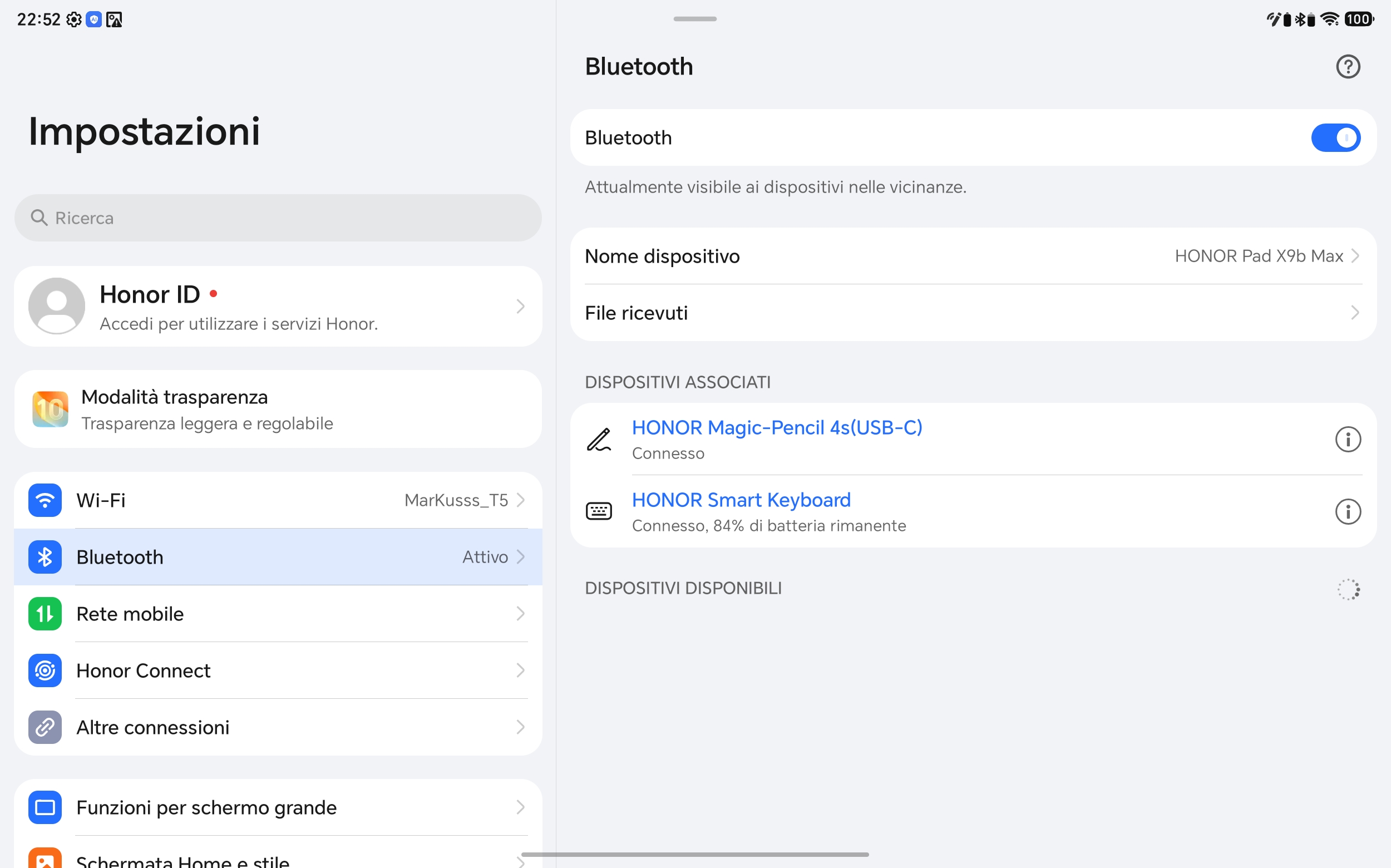Tap the Ricerca search field
1391x868 pixels.
coord(278,218)
